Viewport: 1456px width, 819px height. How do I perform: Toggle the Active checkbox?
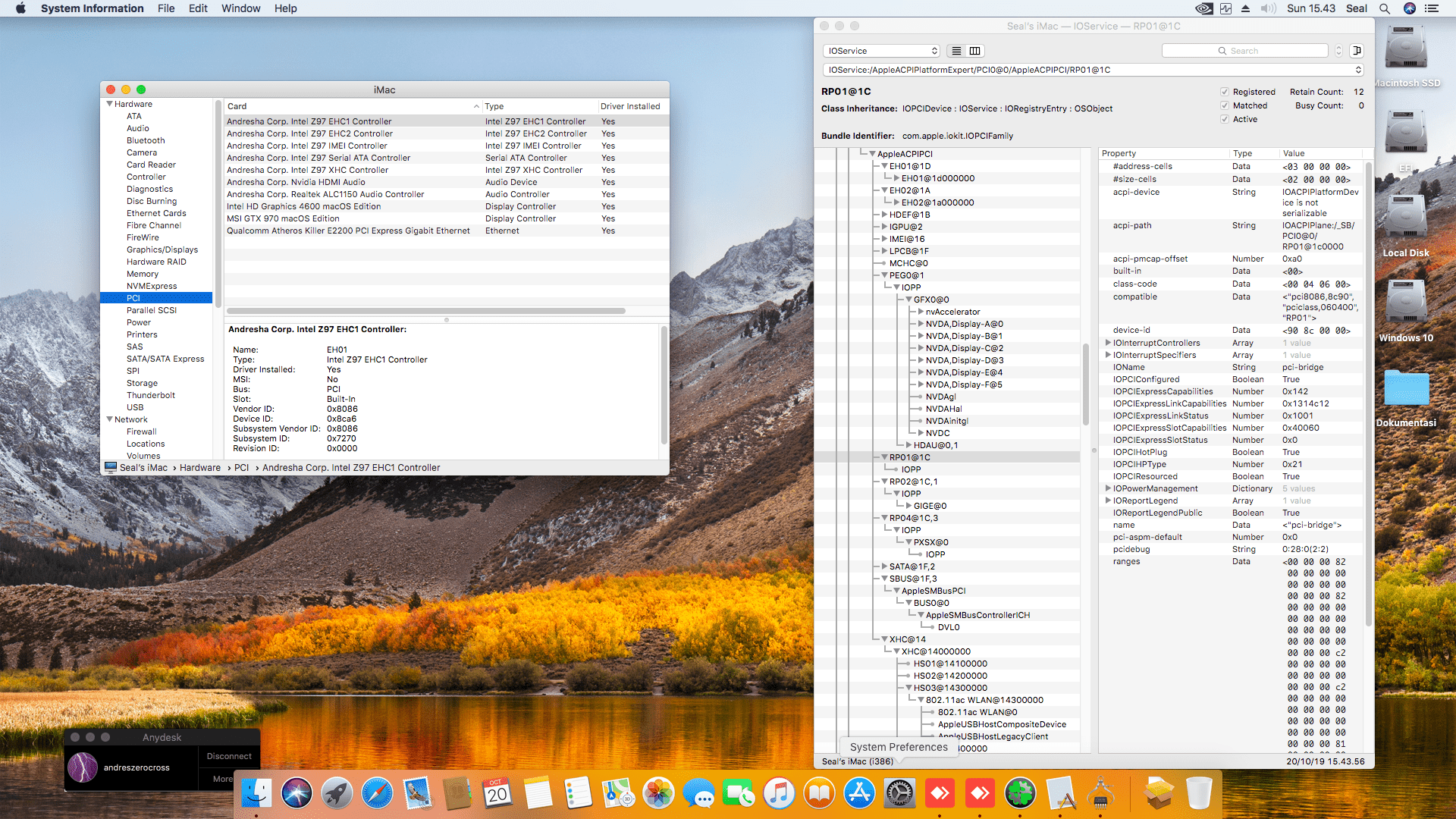click(x=1224, y=119)
